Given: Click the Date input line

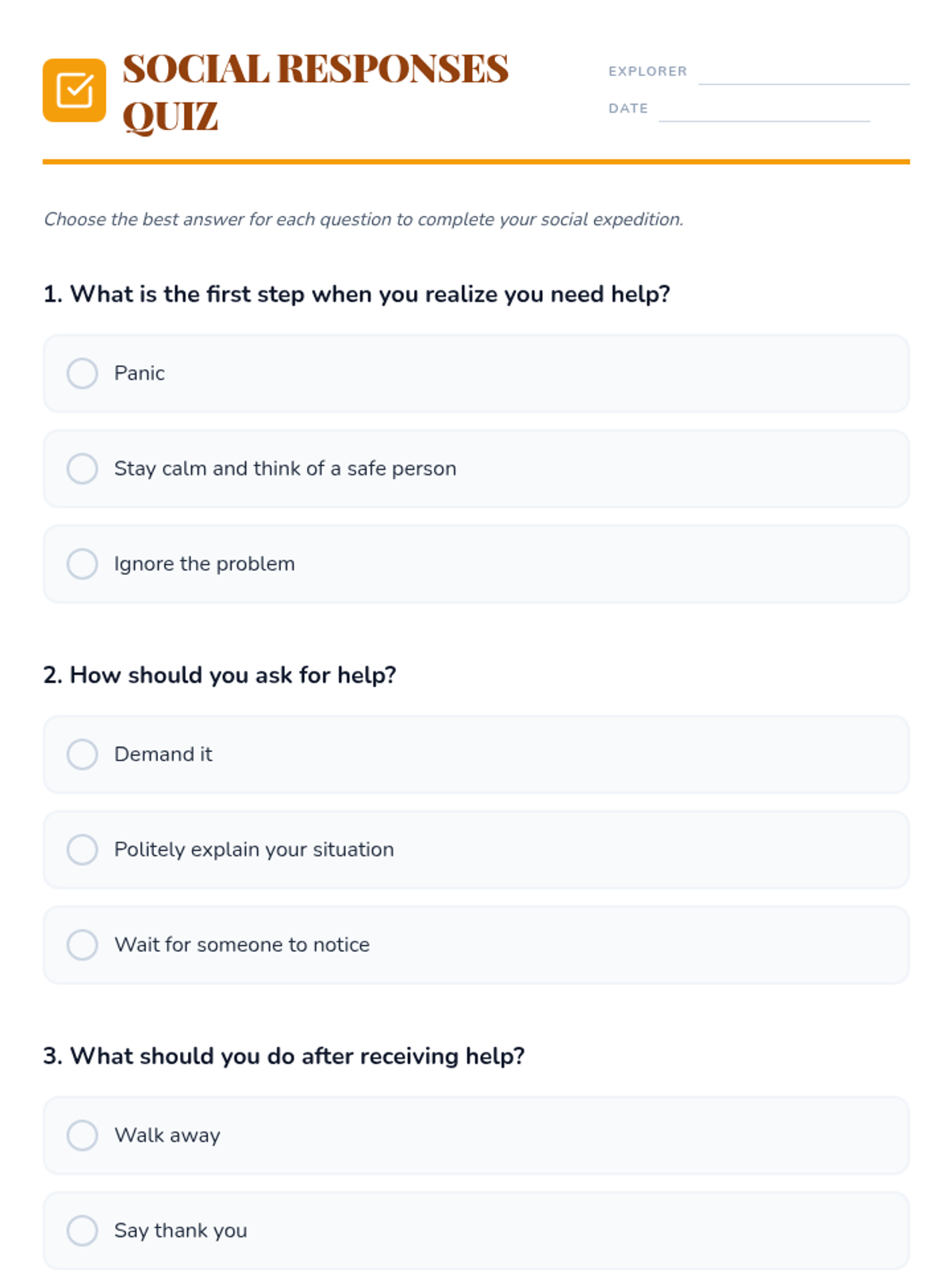Looking at the screenshot, I should 763,110.
